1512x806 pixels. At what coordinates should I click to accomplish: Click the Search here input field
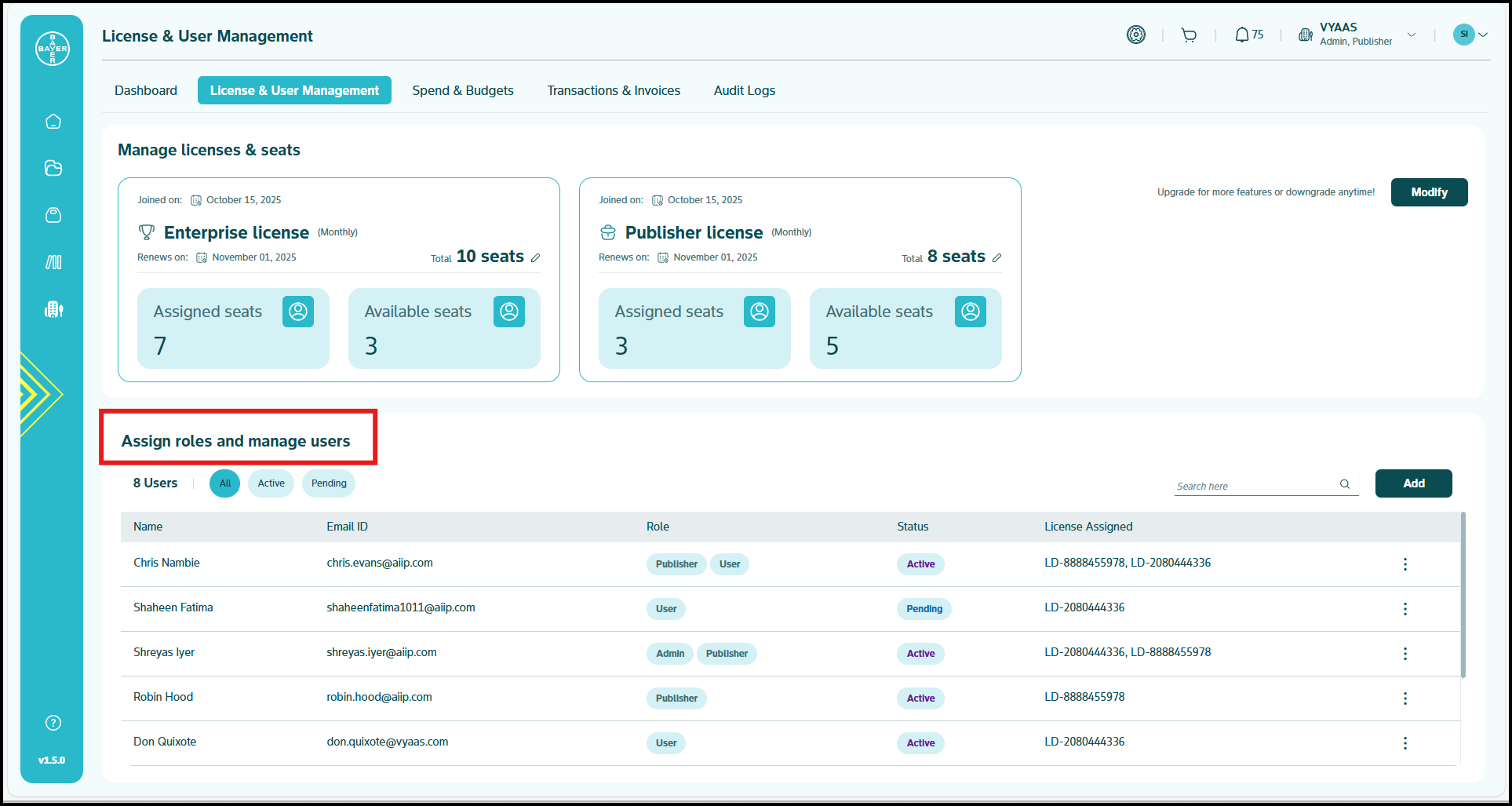1254,486
